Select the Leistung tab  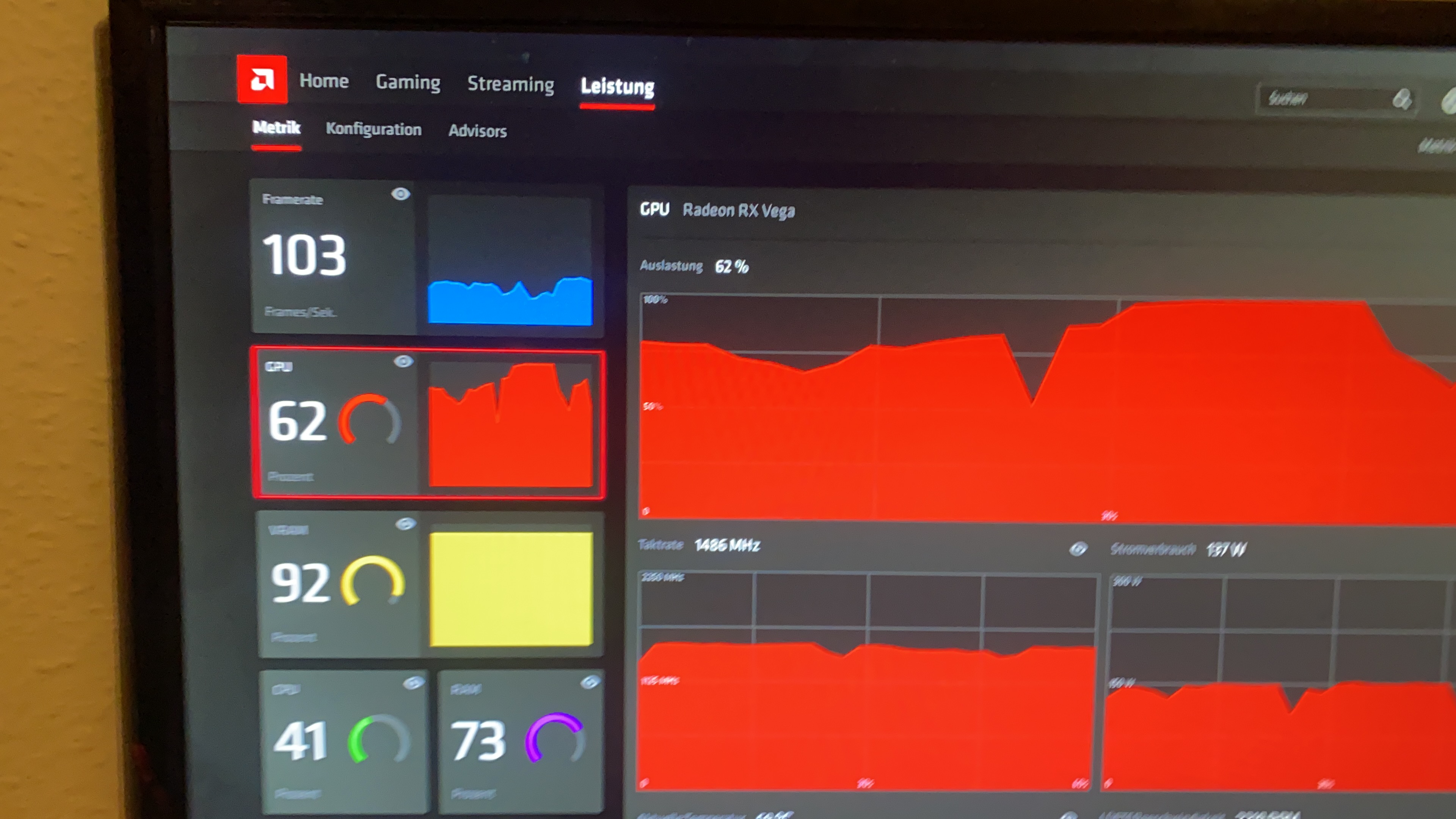tap(617, 86)
